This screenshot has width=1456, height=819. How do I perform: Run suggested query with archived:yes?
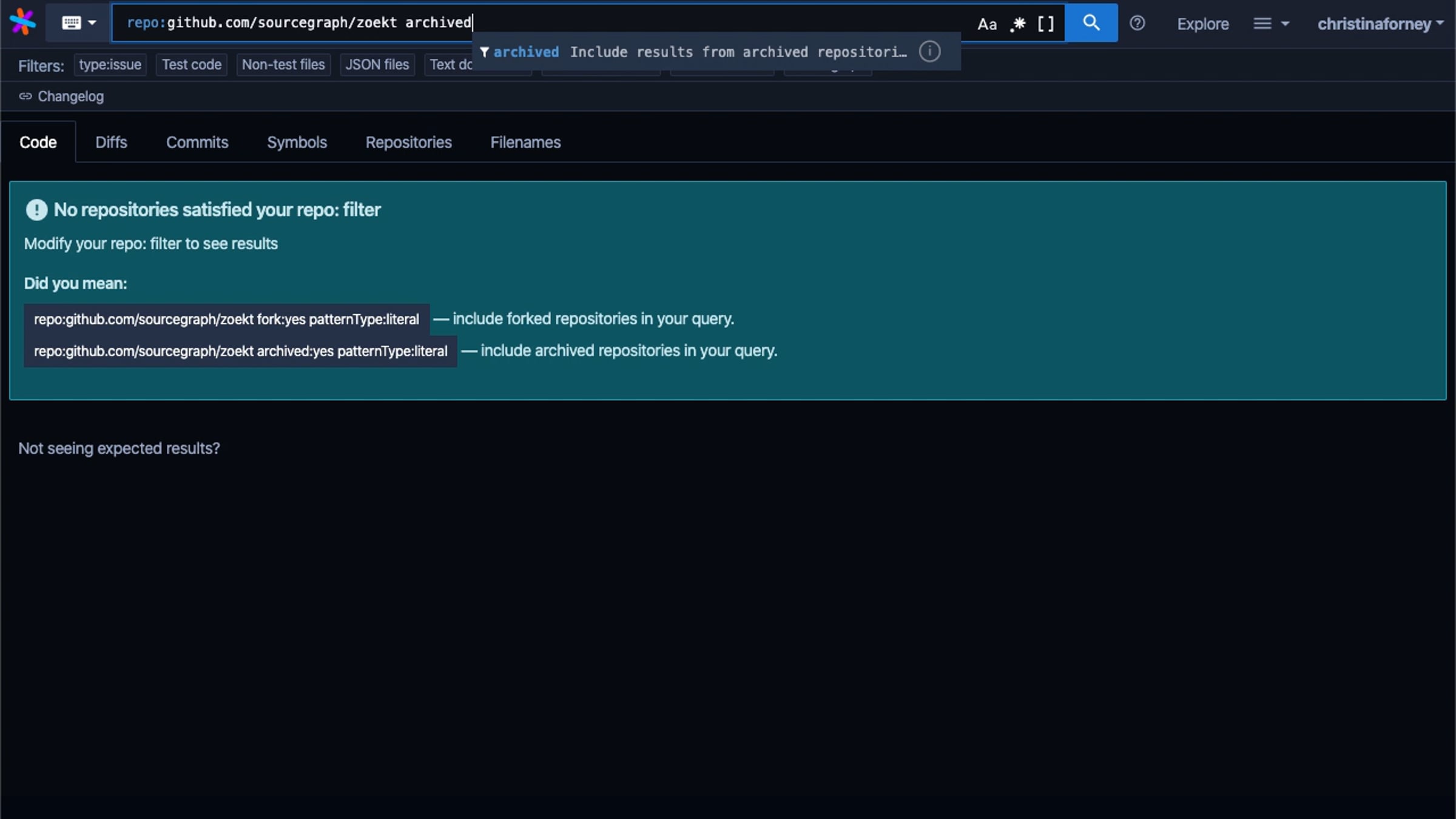tap(241, 351)
